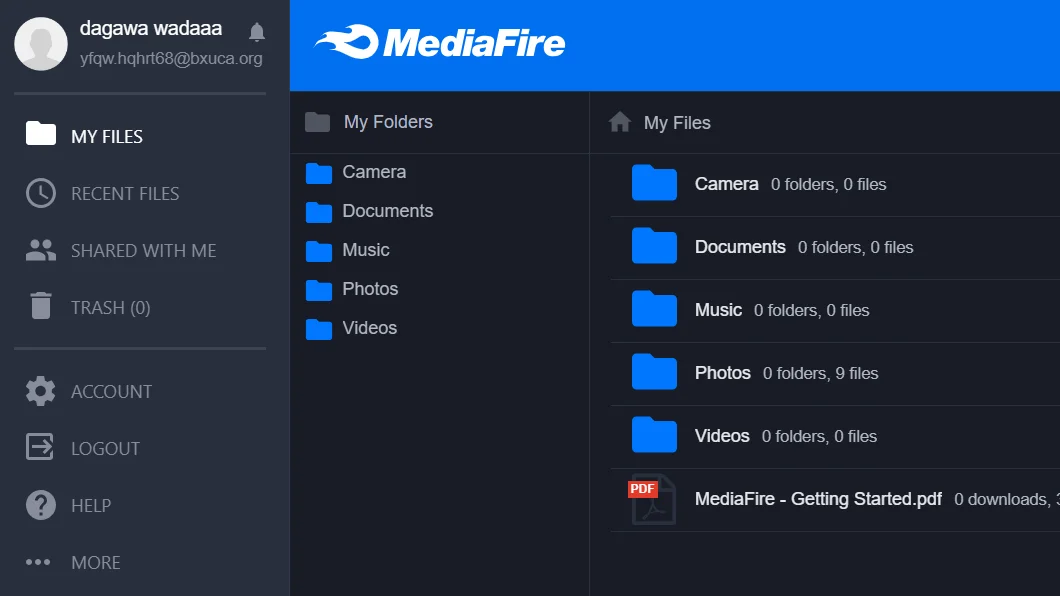Click the Documents folder icon in My Folders tree

[x=319, y=212]
